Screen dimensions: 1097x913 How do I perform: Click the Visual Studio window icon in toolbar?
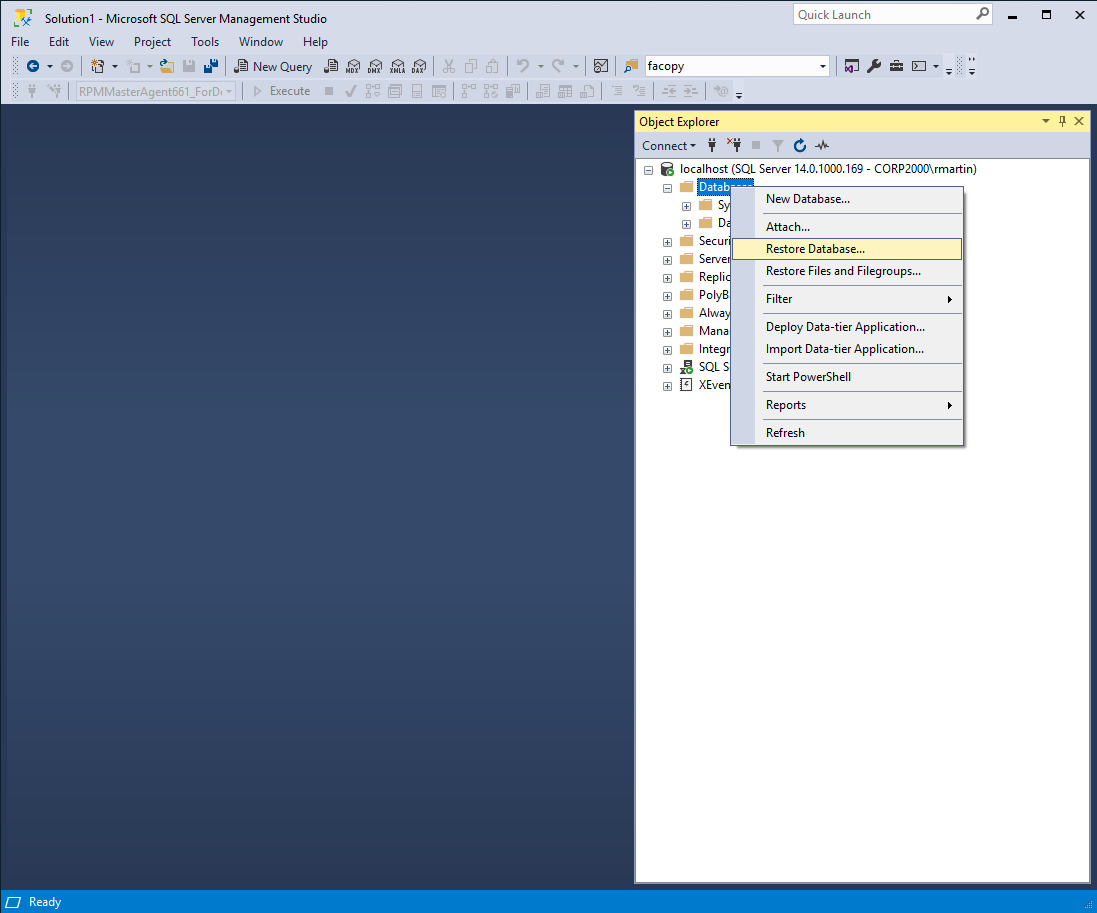pos(851,66)
